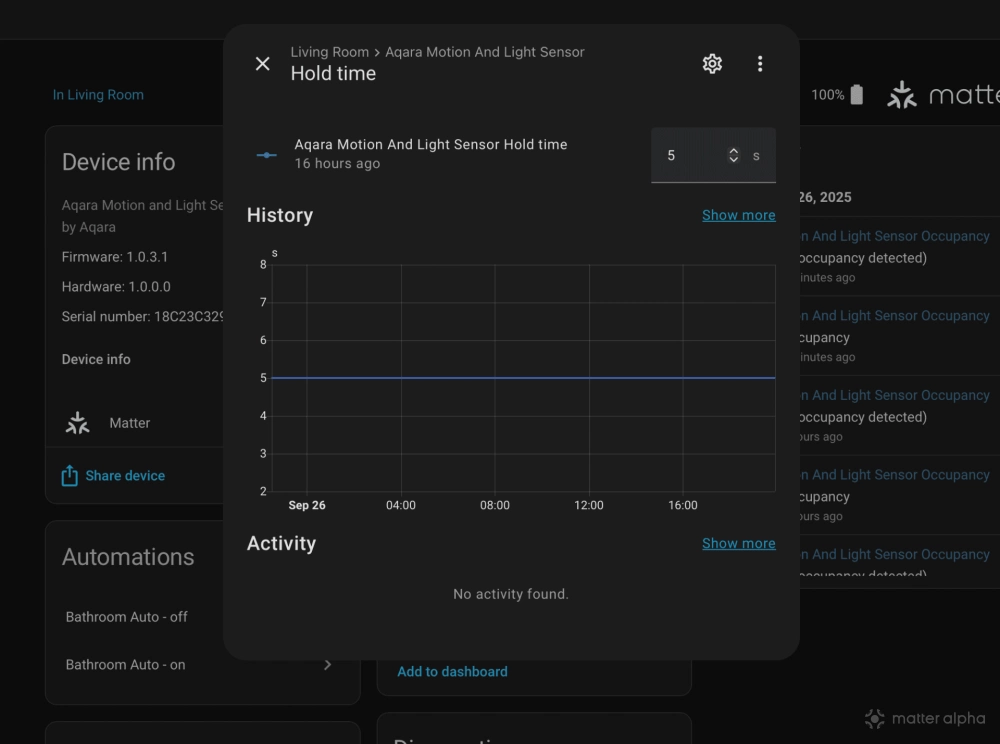Click the Matter logo in the top bar

pos(901,94)
